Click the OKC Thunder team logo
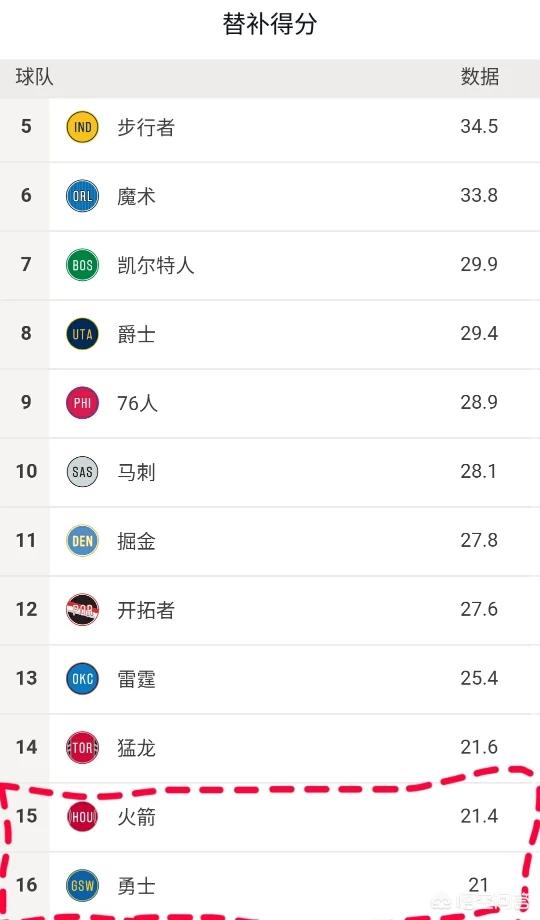This screenshot has height=920, width=540. click(82, 678)
